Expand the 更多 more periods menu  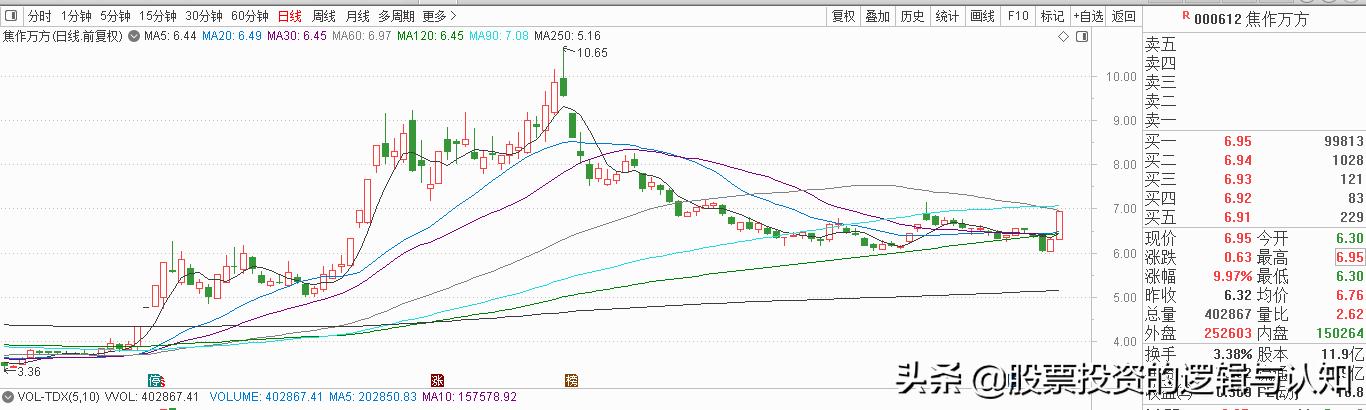tap(440, 16)
